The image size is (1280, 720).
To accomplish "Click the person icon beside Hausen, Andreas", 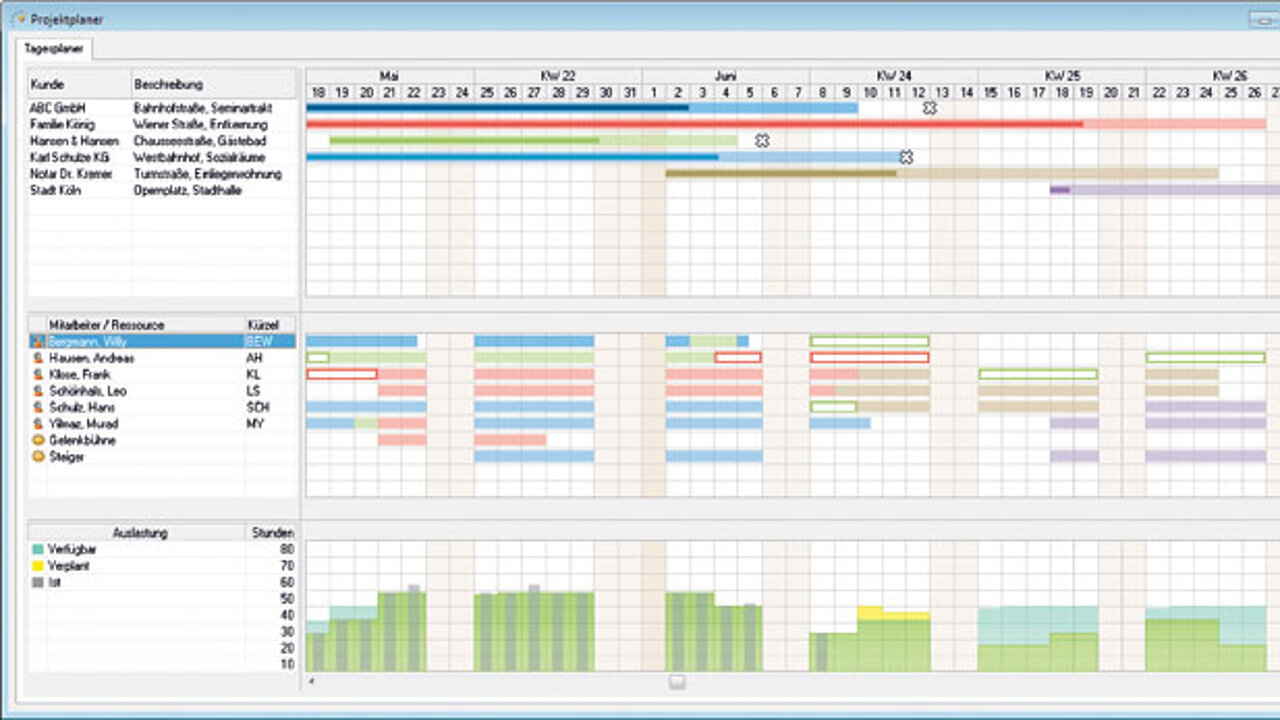I will (x=37, y=358).
